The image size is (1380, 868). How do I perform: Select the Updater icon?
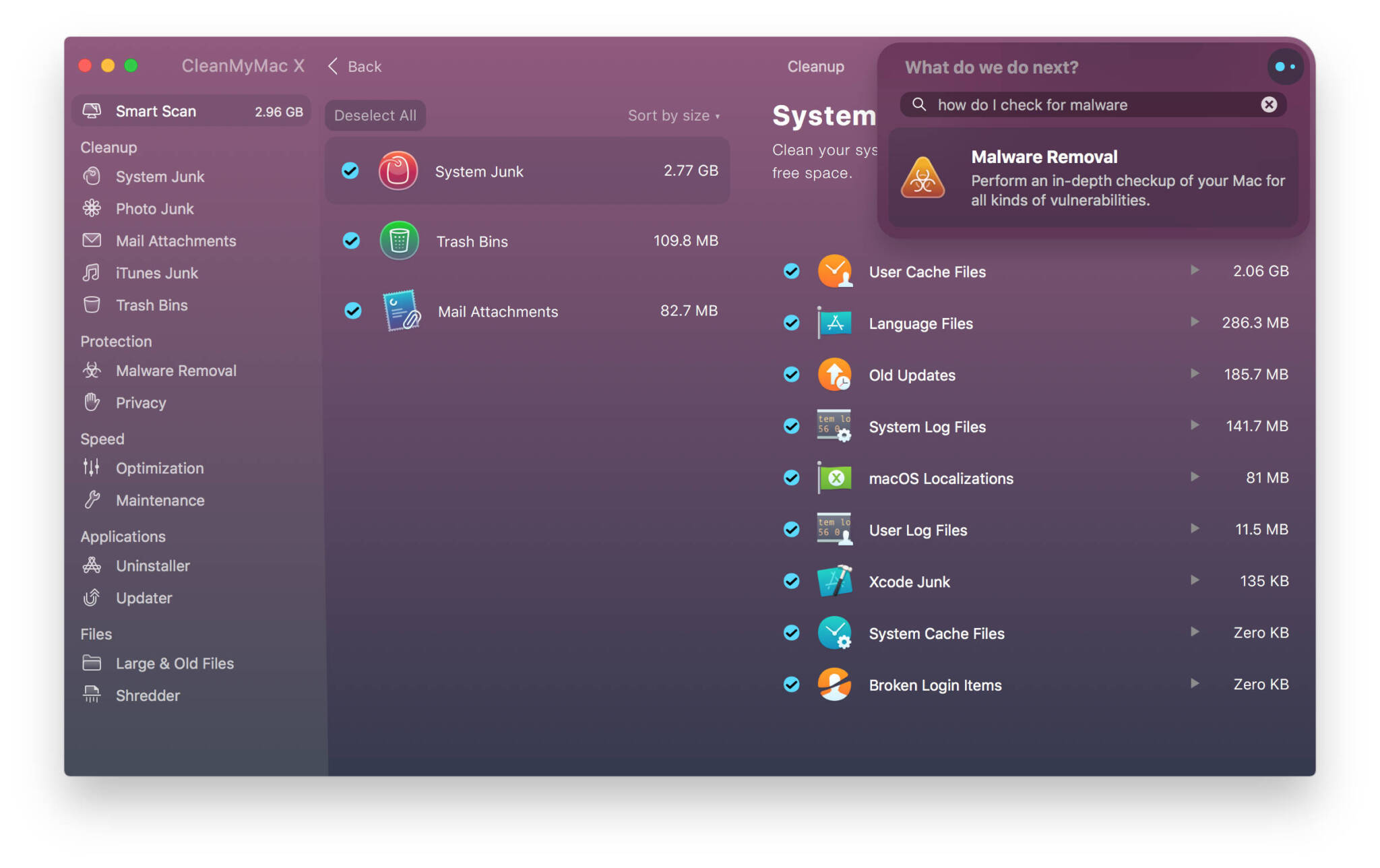pyautogui.click(x=92, y=598)
